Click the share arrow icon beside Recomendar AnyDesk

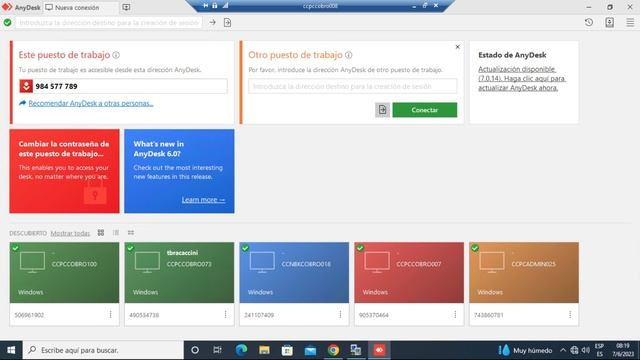pyautogui.click(x=22, y=103)
